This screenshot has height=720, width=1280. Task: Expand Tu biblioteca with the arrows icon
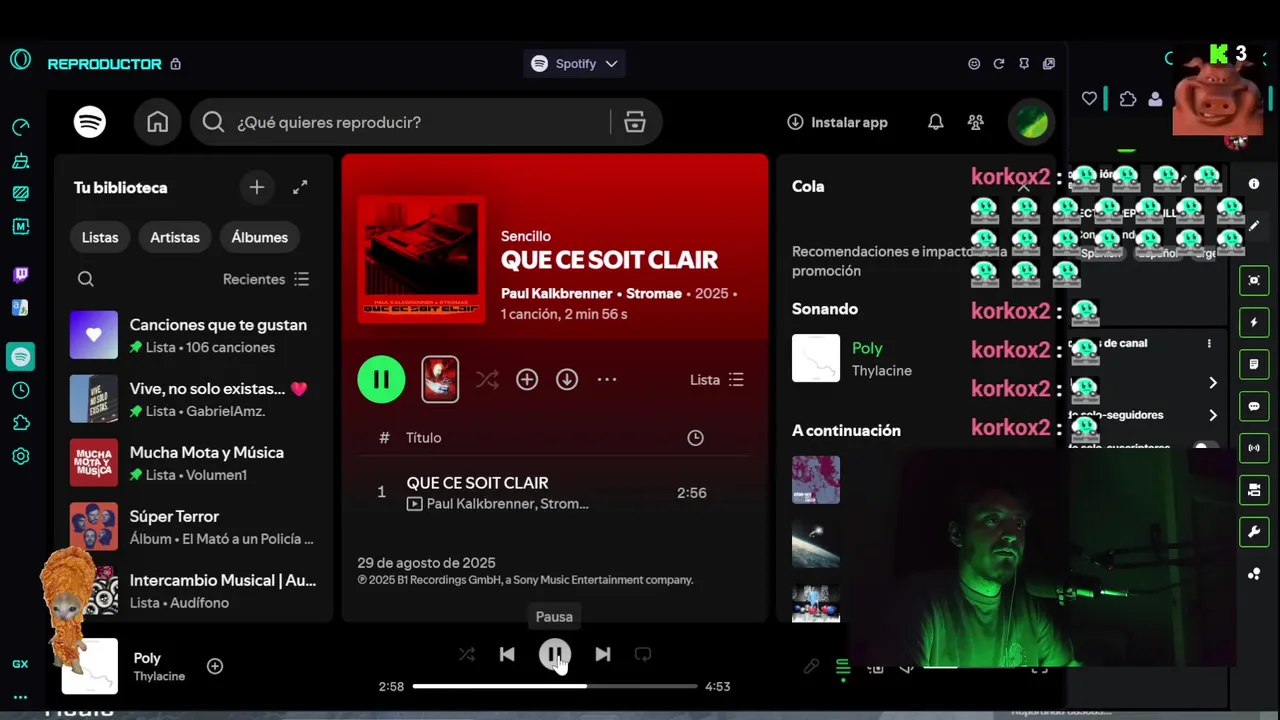point(300,187)
